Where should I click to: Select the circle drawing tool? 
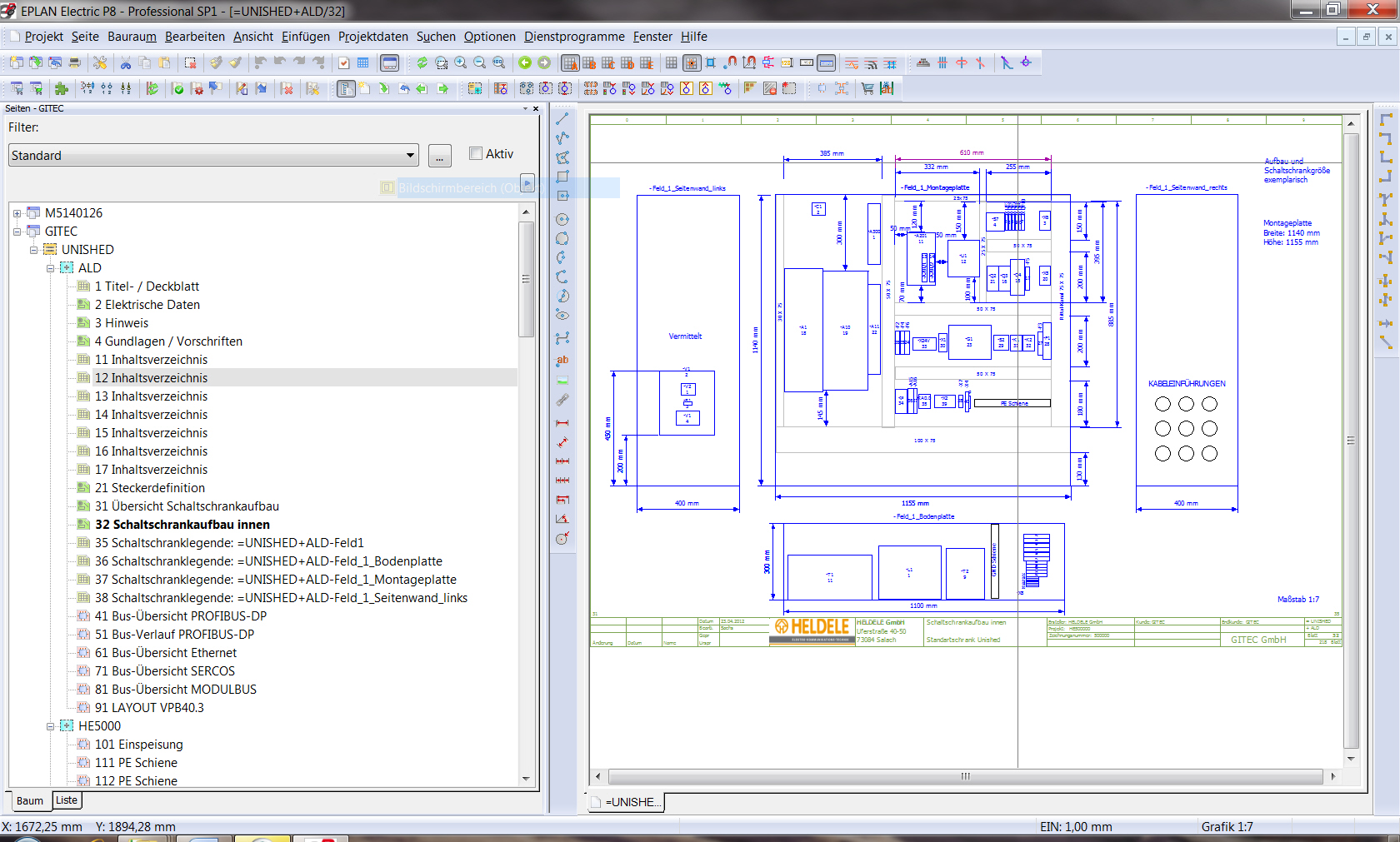click(562, 220)
